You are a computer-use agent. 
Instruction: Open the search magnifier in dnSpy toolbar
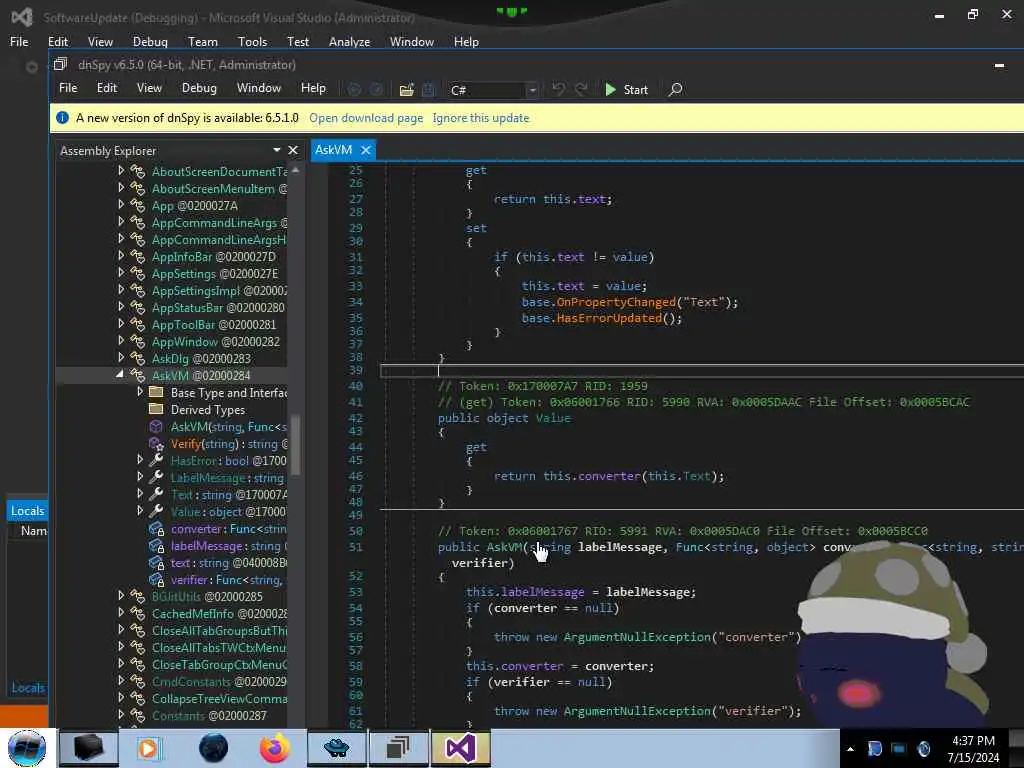tap(676, 89)
